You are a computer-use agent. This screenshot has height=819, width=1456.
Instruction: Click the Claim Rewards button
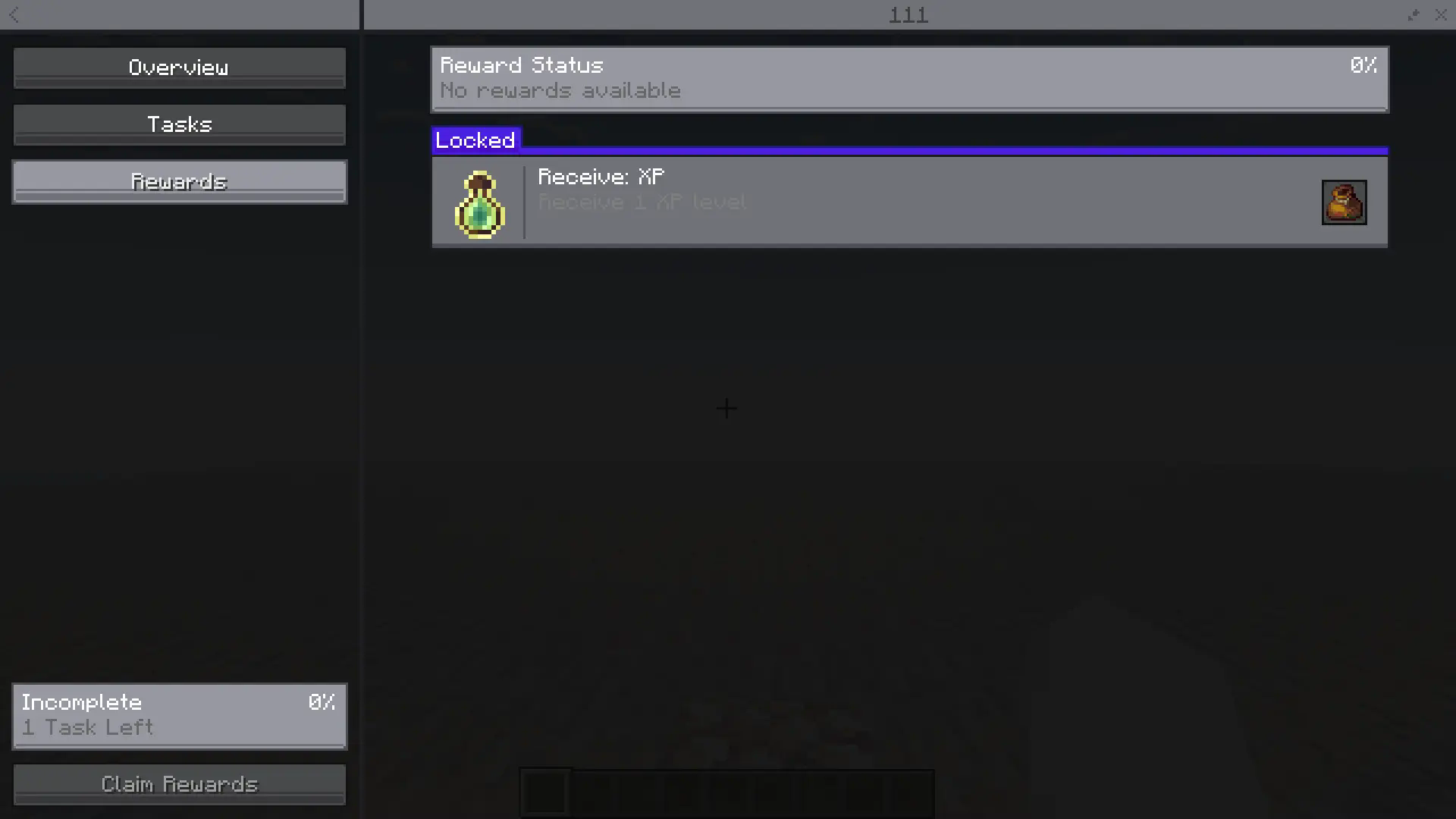[x=179, y=784]
